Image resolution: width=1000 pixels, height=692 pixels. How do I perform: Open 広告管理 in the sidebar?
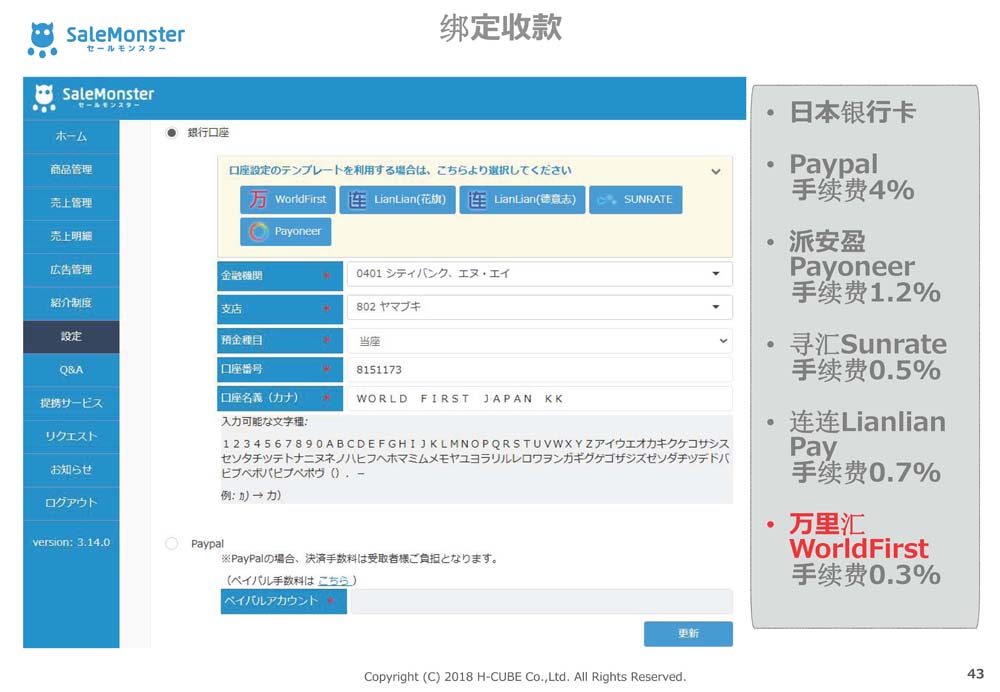click(71, 270)
